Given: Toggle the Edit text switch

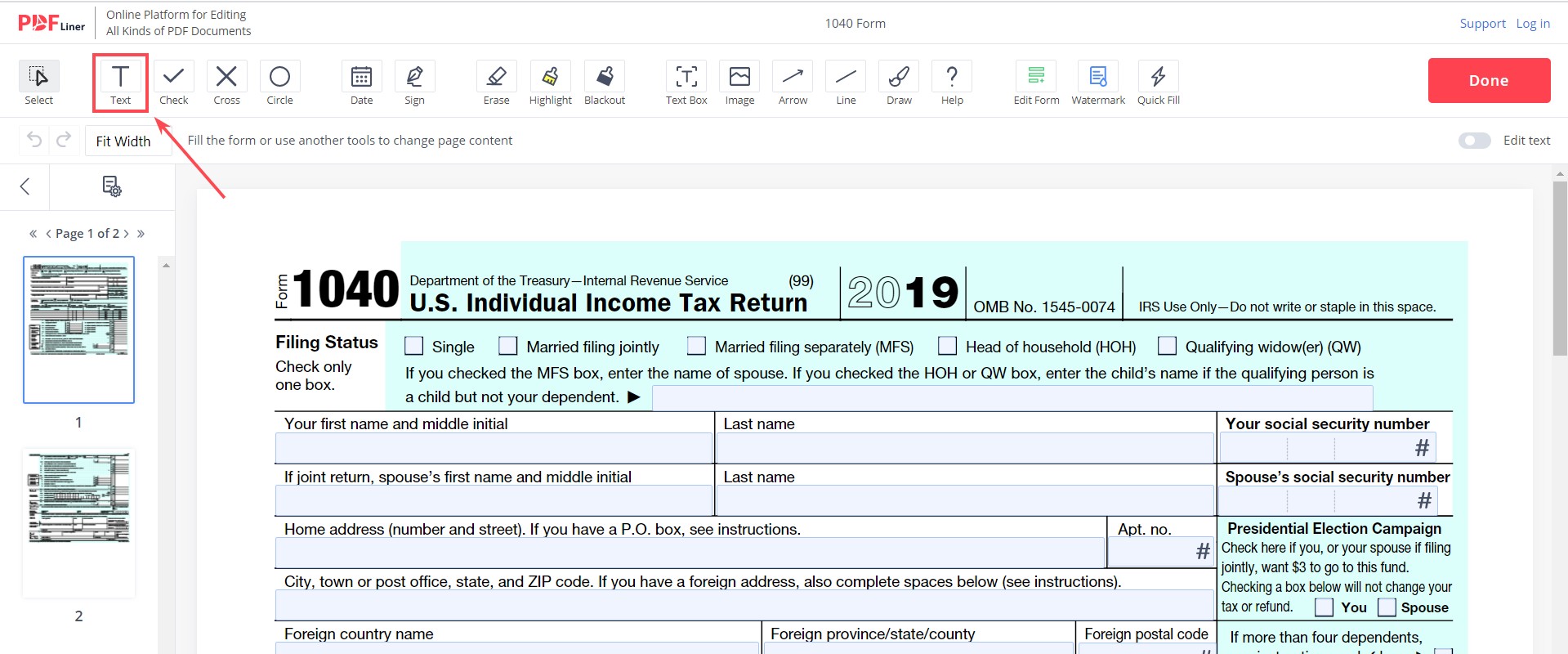Looking at the screenshot, I should (x=1474, y=141).
